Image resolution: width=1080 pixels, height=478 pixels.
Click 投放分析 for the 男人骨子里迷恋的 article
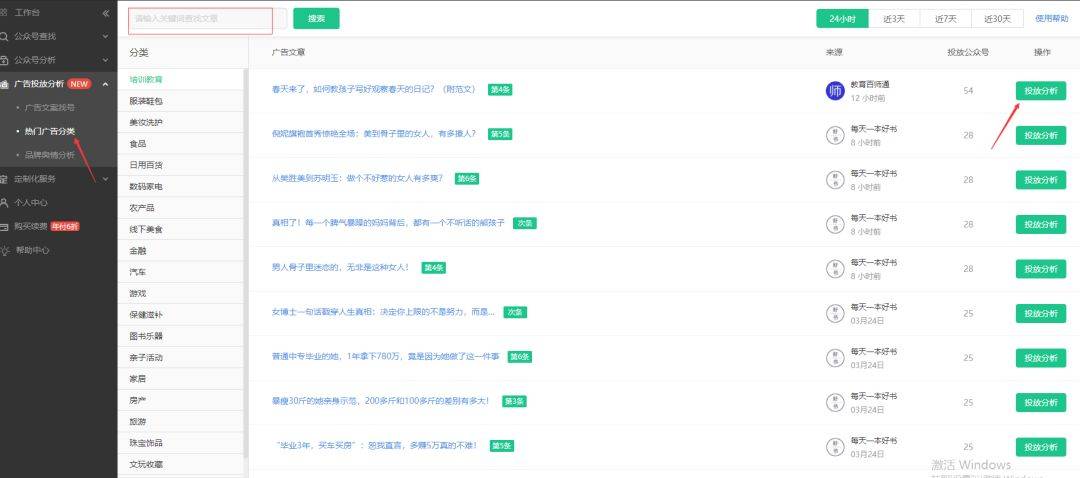click(x=1041, y=269)
